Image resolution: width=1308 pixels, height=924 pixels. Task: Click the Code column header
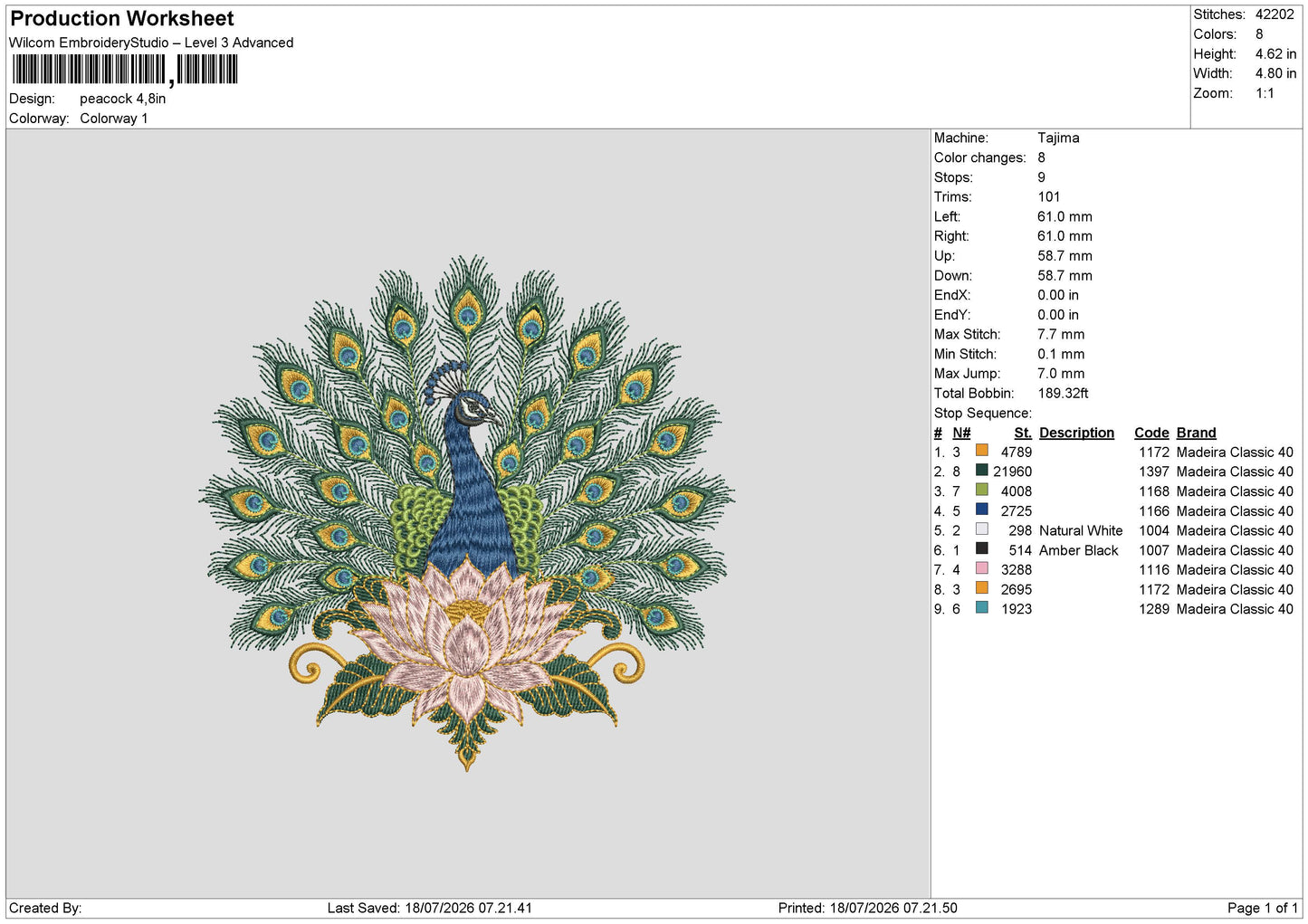pos(1151,433)
